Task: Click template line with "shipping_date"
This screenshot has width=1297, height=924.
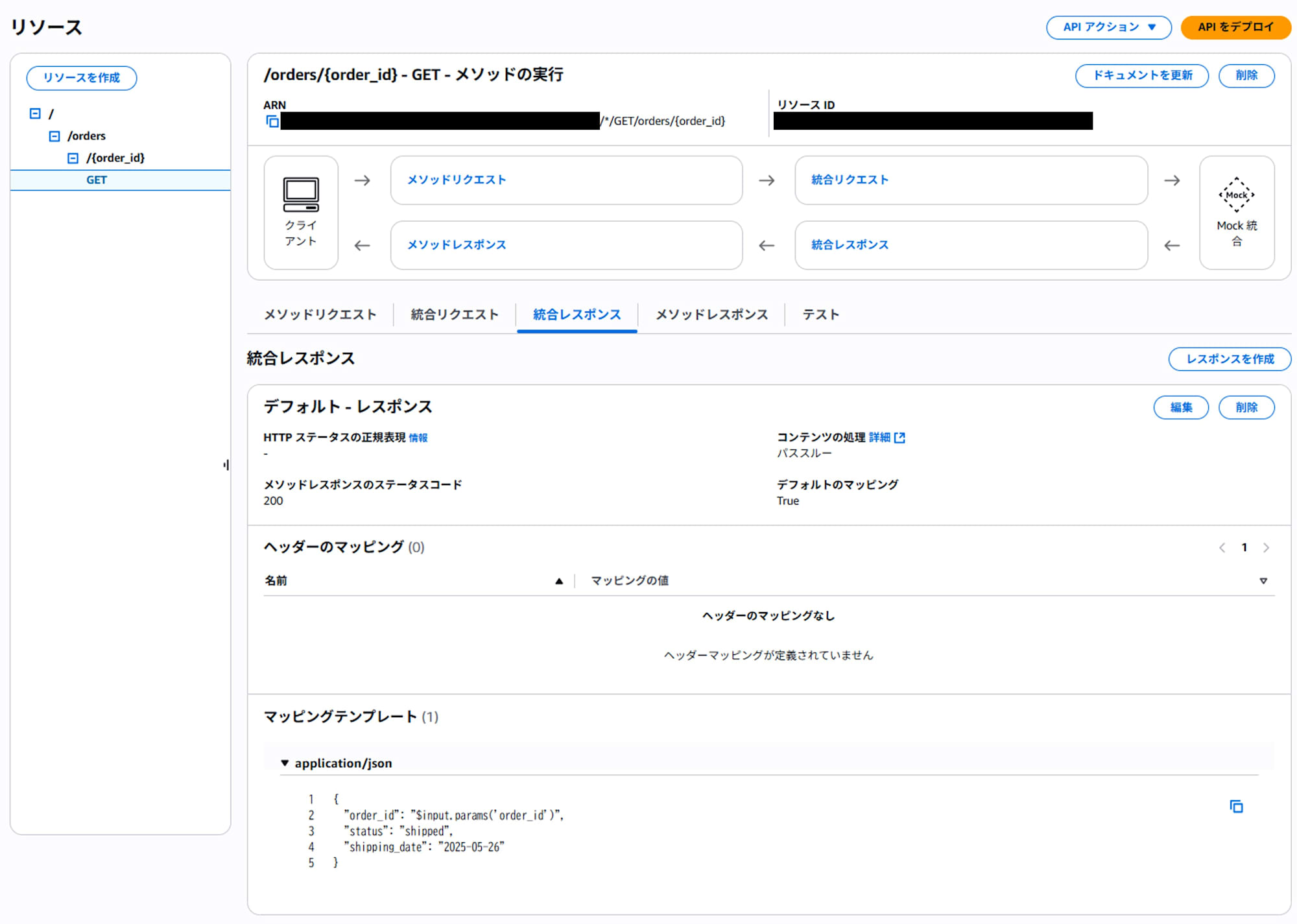Action: click(424, 847)
